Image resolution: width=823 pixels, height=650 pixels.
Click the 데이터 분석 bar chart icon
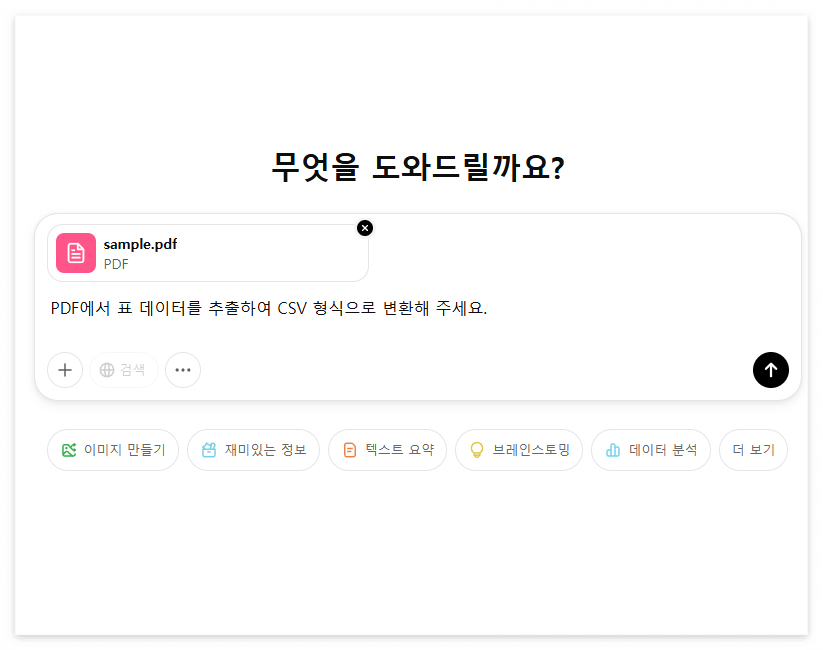(613, 450)
